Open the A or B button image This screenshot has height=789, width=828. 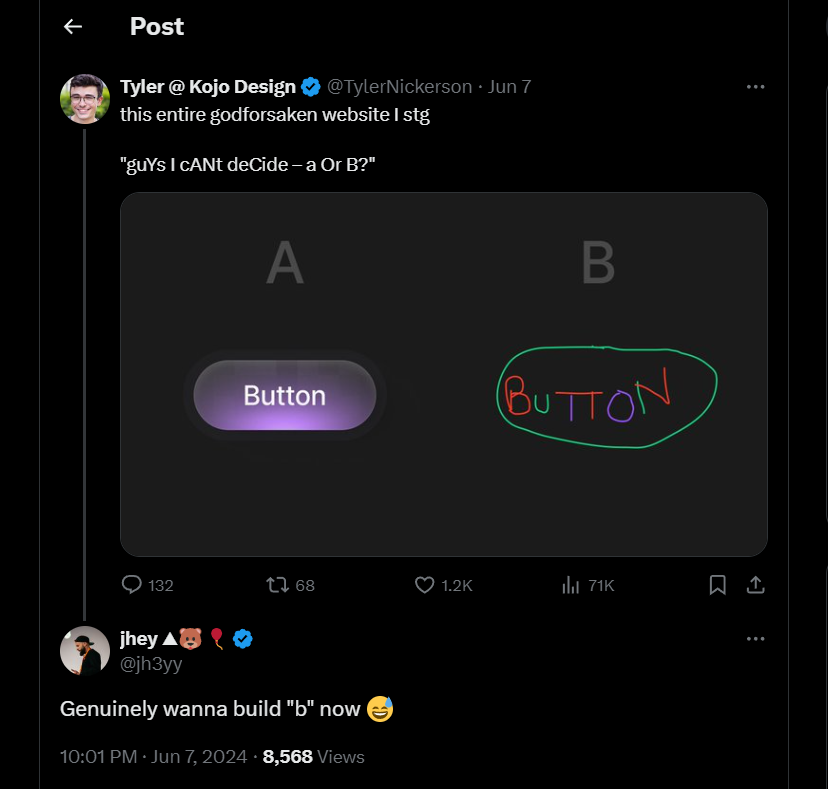(x=443, y=374)
